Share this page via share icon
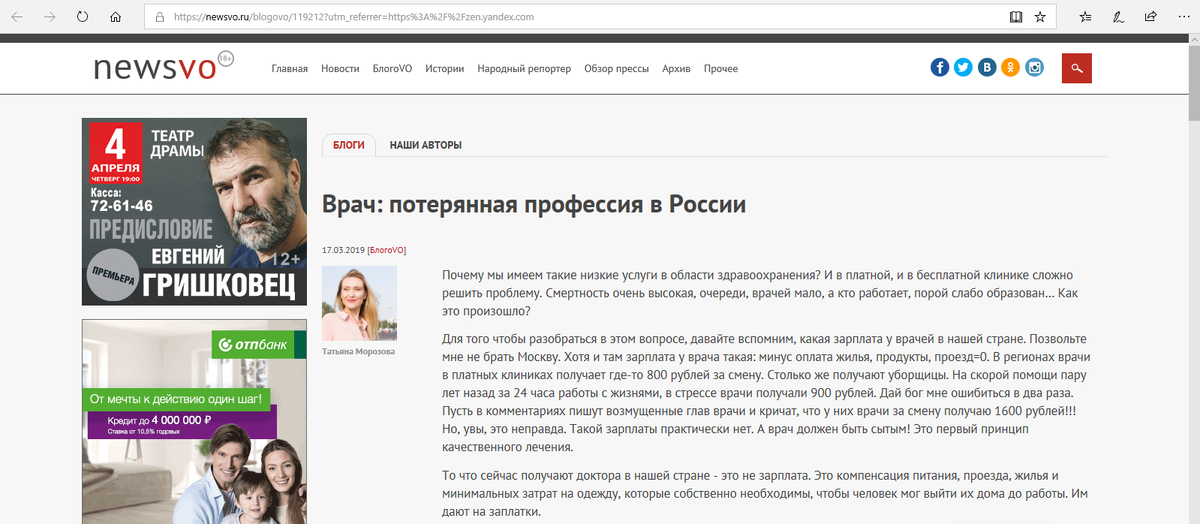Screen dimensions: 1200x524 (1150, 17)
